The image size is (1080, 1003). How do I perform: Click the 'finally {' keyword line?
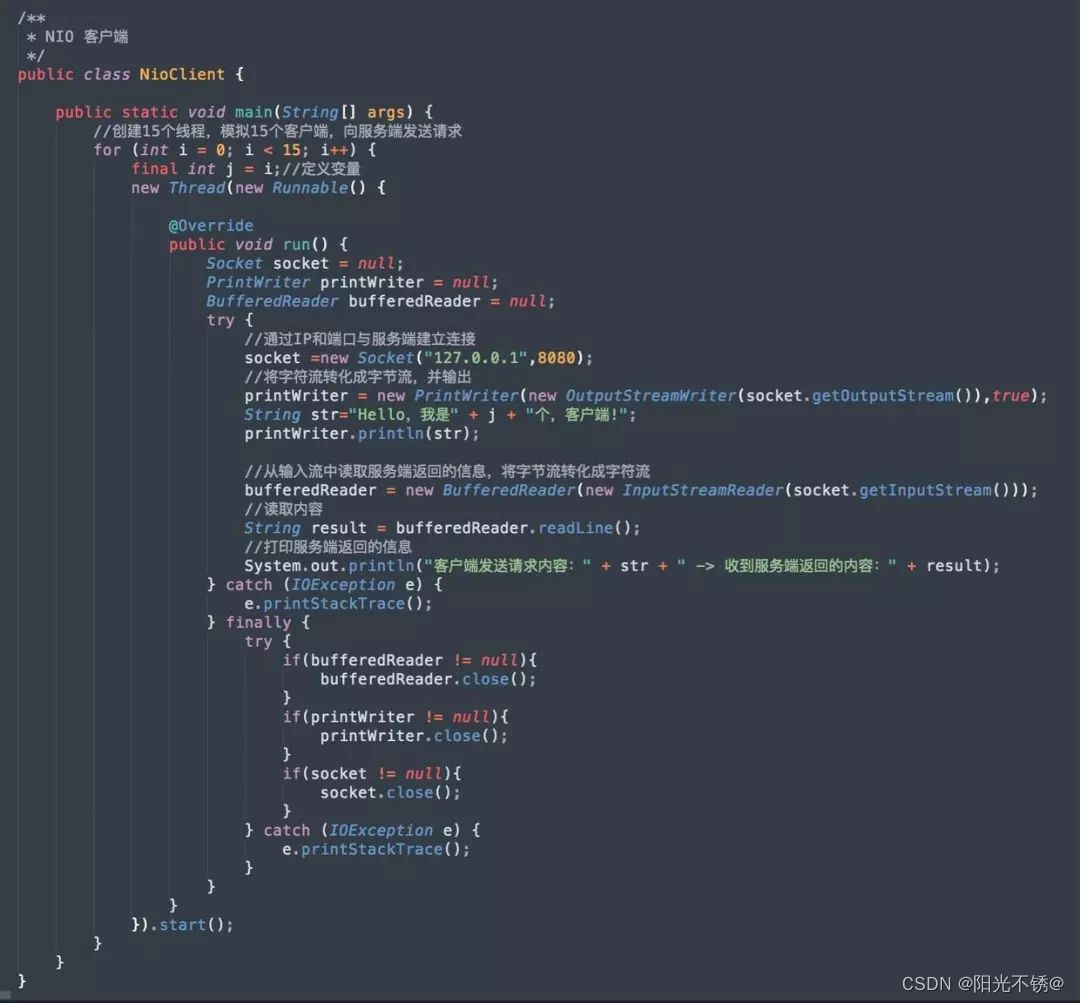click(258, 623)
